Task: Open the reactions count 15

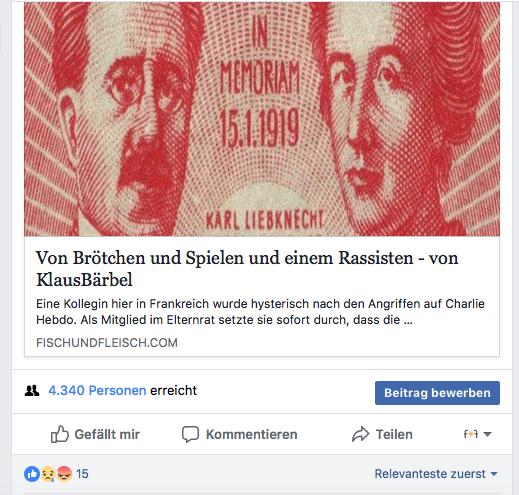Action: click(x=82, y=474)
